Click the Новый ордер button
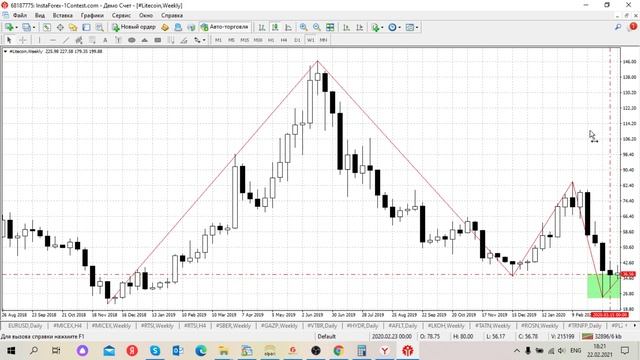The width and height of the screenshot is (640, 360). 134,27
